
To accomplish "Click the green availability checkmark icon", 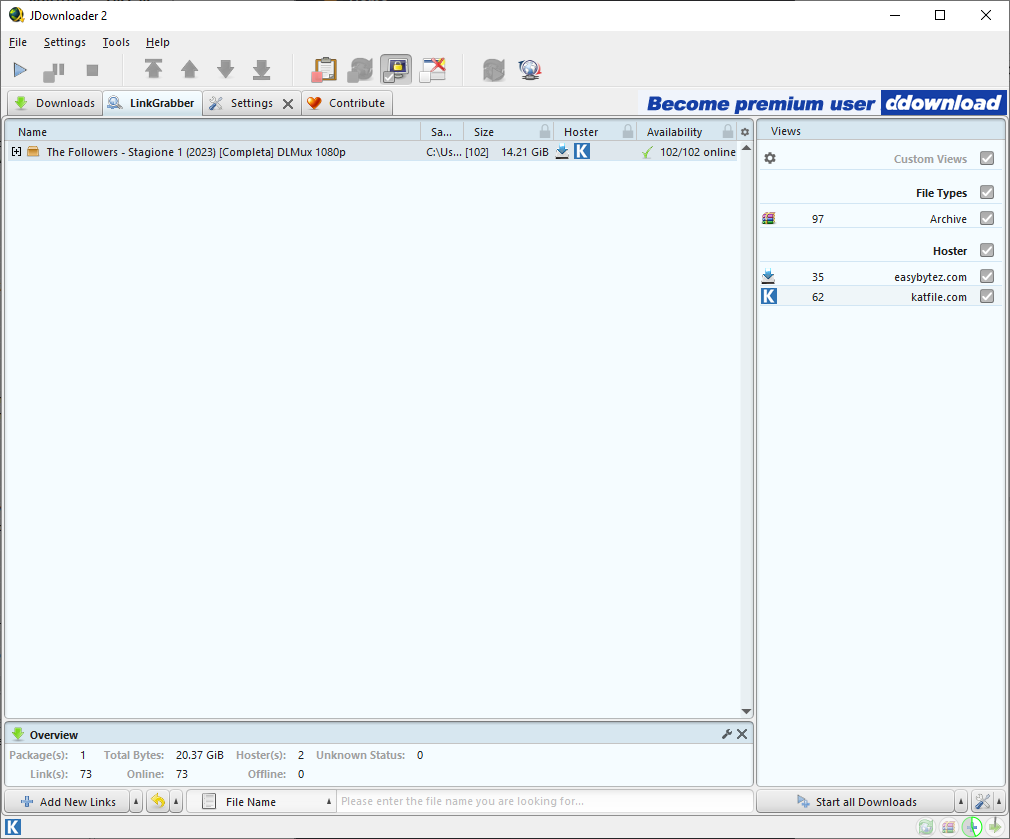I will 647,152.
